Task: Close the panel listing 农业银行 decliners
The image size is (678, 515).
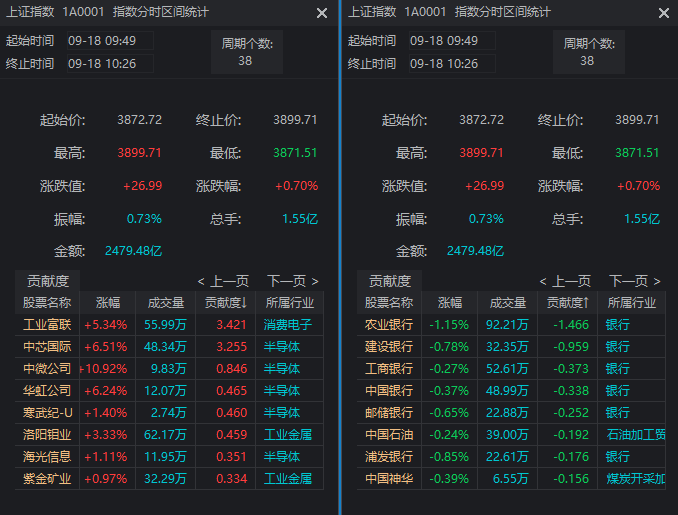Action: point(664,13)
